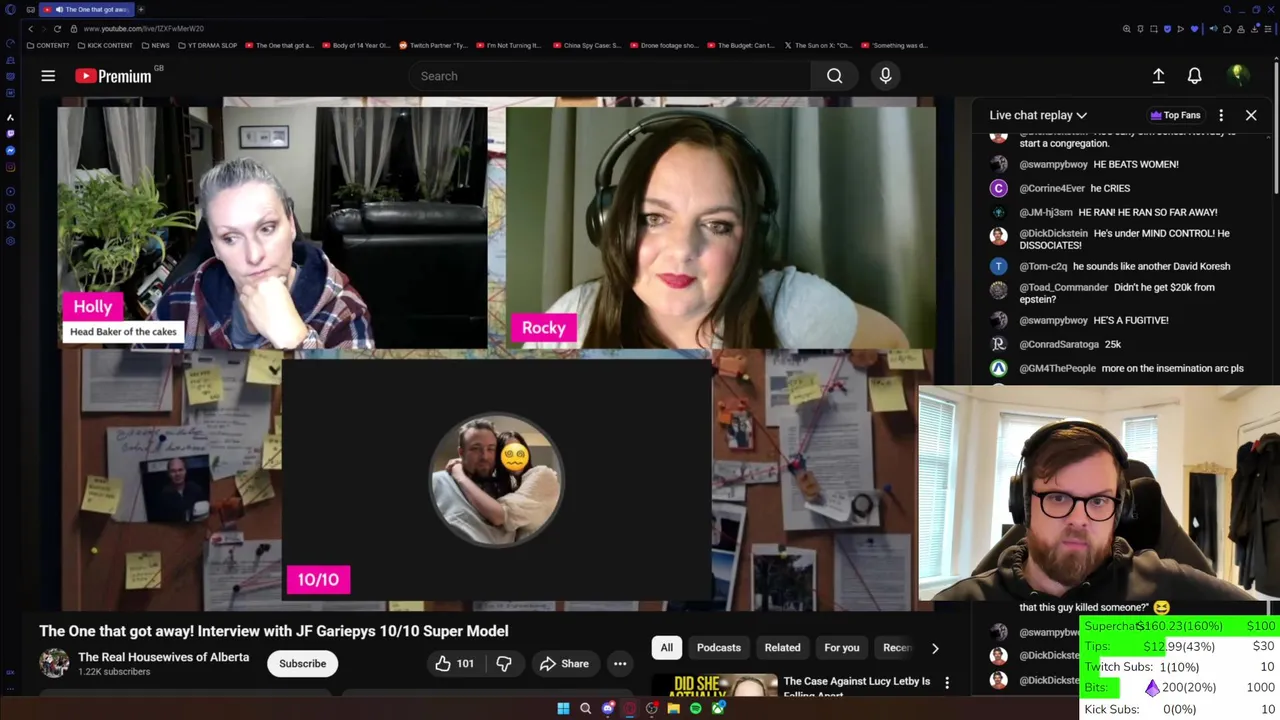Open the YouTube hamburger guide menu
Screen dimensions: 1280x720
48,76
